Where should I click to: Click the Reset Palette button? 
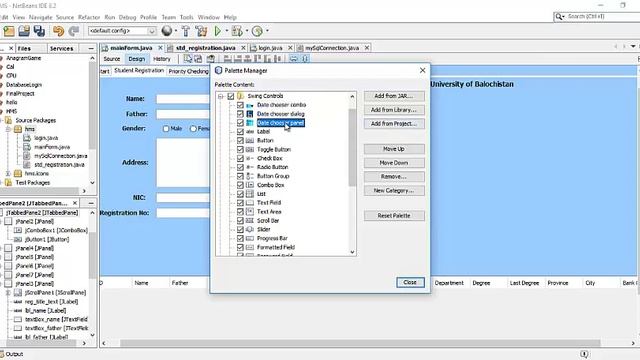394,216
